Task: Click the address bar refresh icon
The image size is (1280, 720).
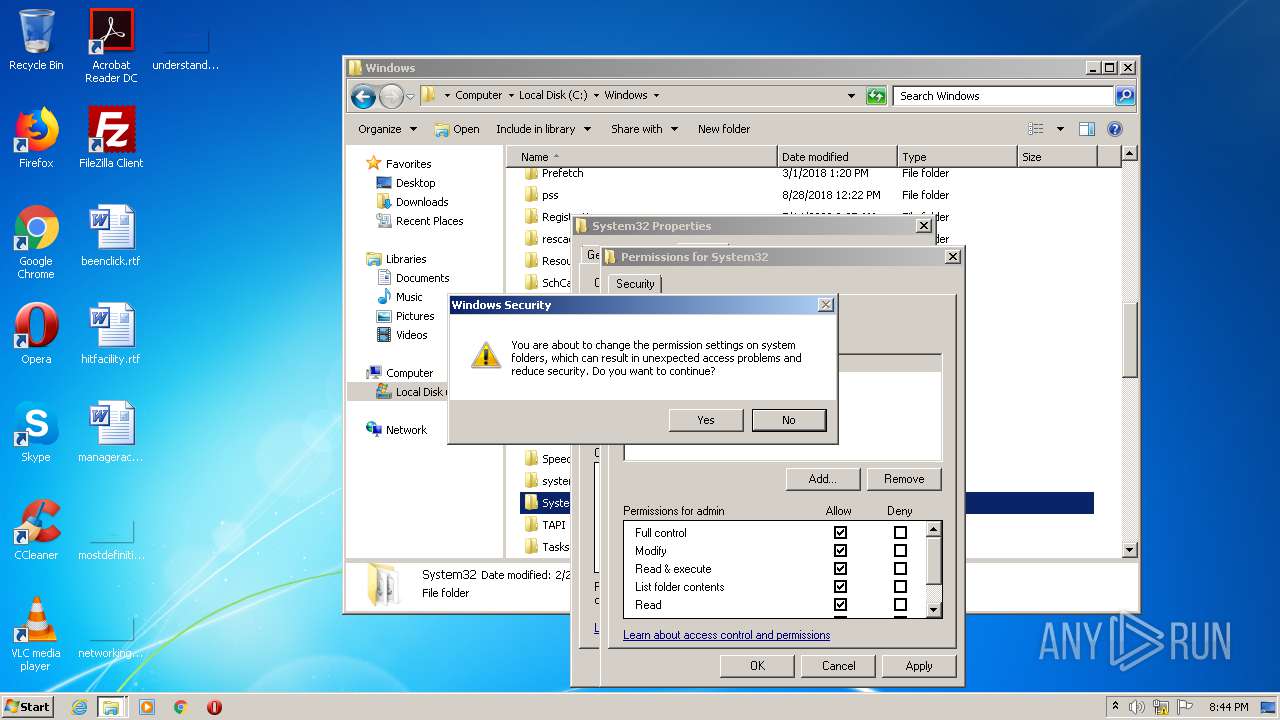Action: tap(876, 96)
